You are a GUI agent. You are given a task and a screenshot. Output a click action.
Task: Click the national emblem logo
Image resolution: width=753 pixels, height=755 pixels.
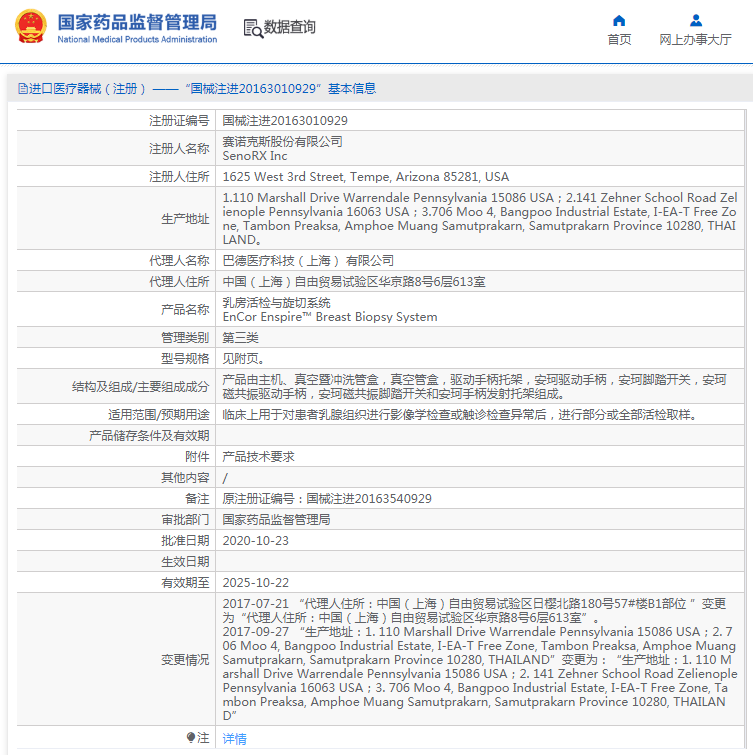[31, 26]
